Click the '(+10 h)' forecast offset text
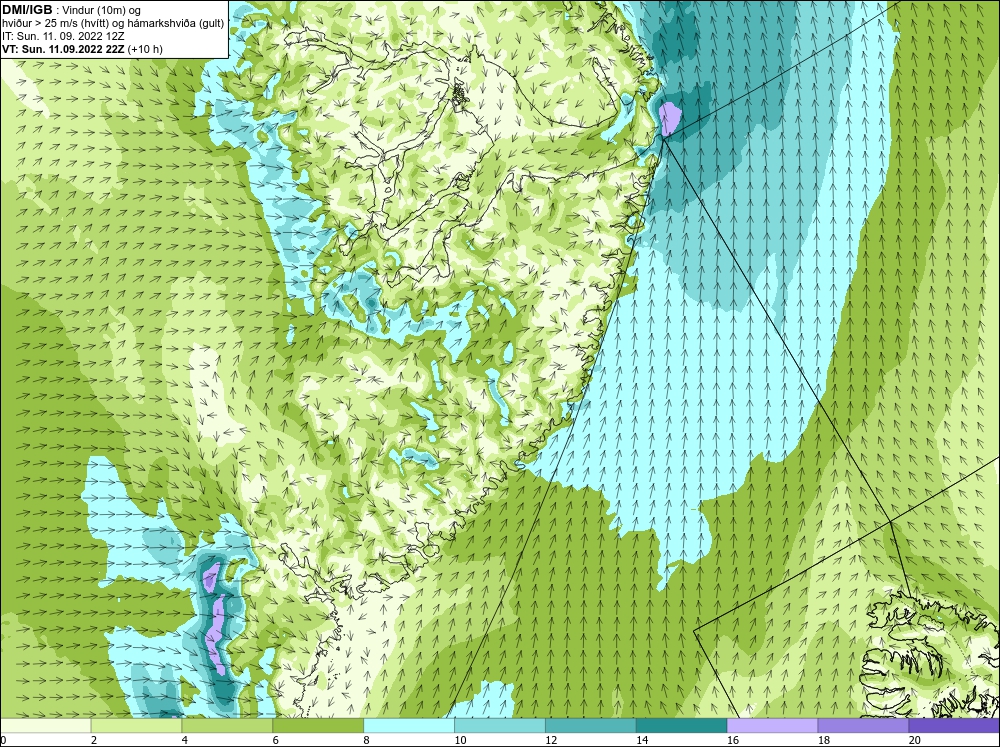The image size is (1000, 747). pyautogui.click(x=145, y=49)
